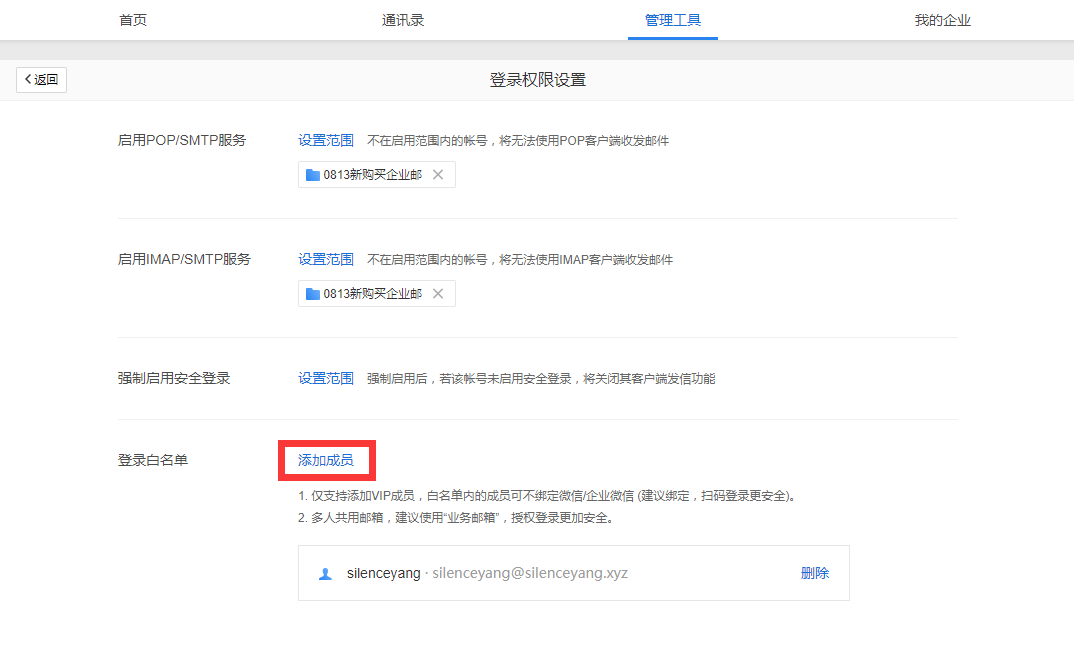Viewport: 1074px width, 657px height.
Task: Click the whitelist note about VIP成员
Action: [547, 496]
